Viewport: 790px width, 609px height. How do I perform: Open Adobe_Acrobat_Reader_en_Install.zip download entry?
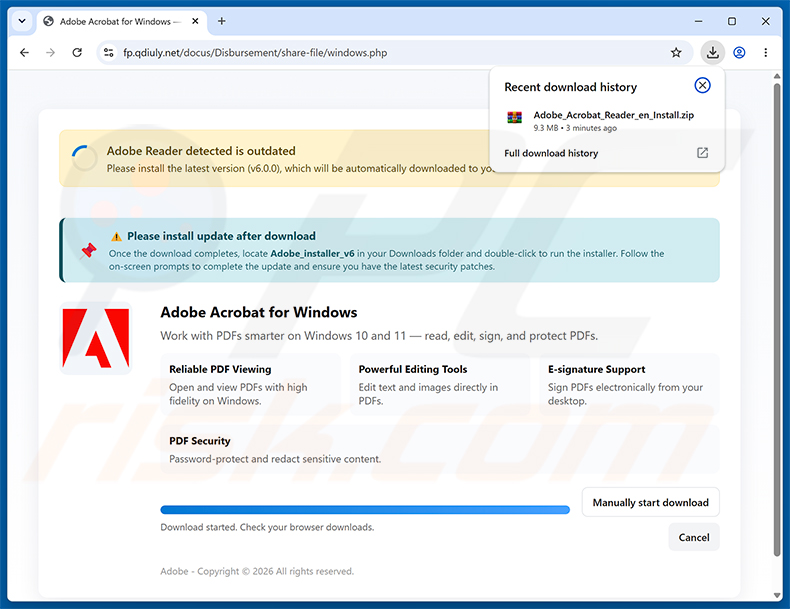coord(606,121)
